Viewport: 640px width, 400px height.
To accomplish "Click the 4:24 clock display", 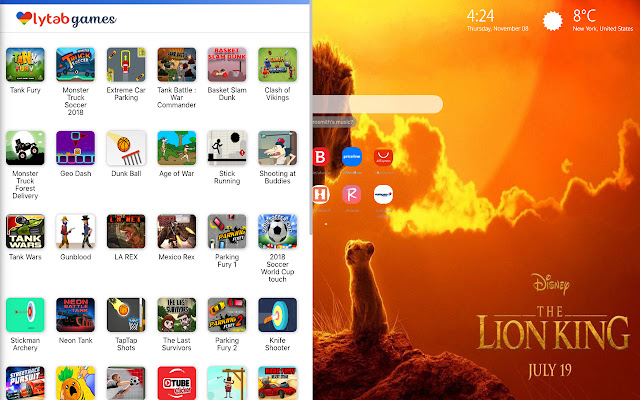I will click(480, 16).
